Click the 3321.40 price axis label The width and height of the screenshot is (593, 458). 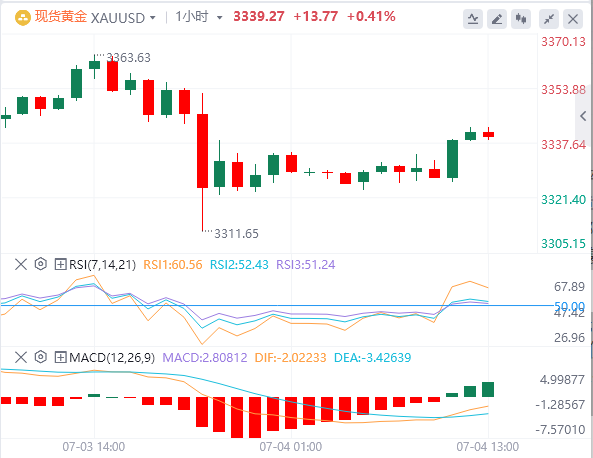563,199
